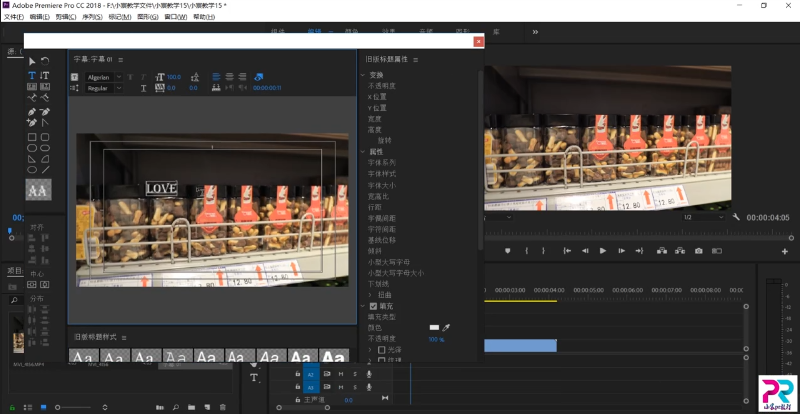This screenshot has width=800, height=414.
Task: Select the blue clip on the timeline
Action: coord(520,345)
